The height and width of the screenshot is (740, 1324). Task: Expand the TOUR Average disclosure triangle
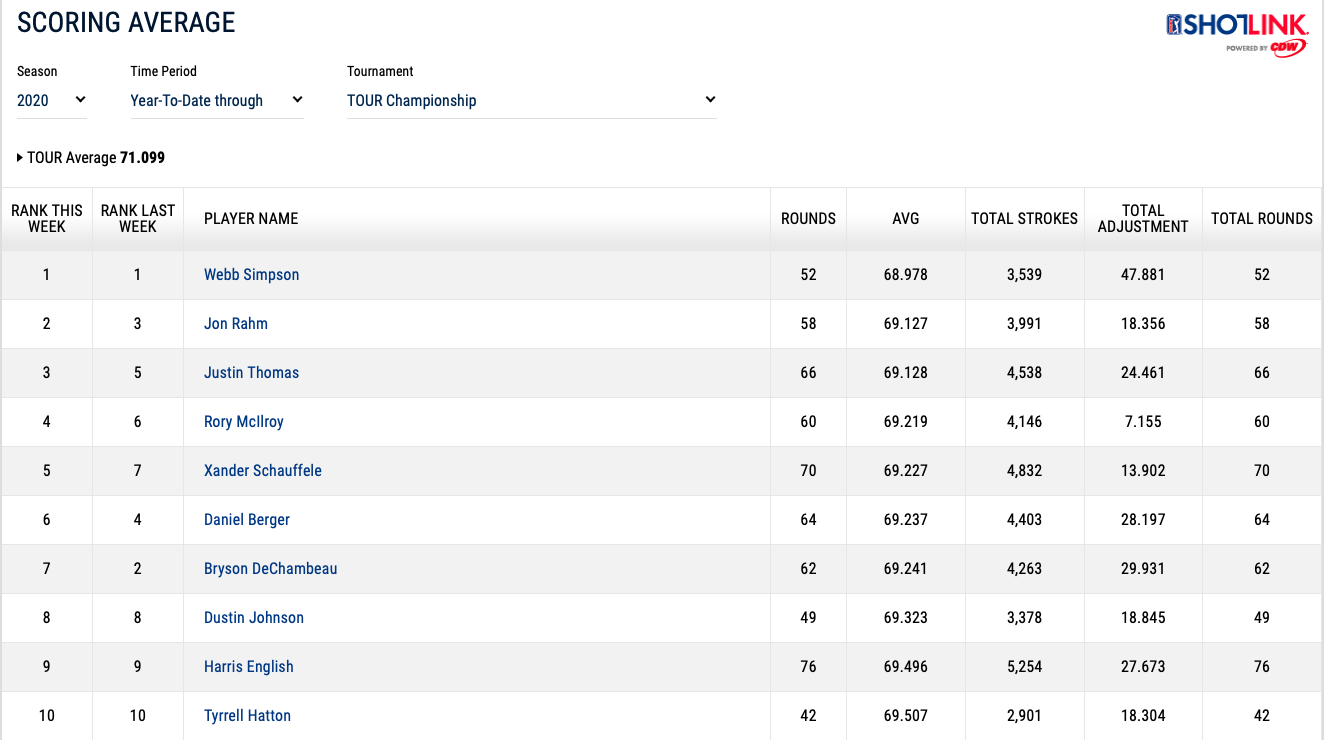coord(20,158)
